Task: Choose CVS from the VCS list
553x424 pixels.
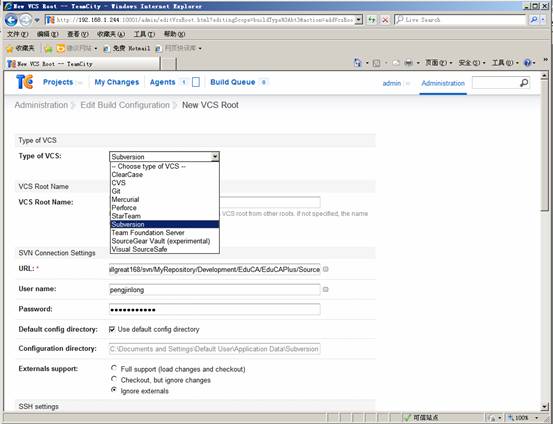Action: 164,183
